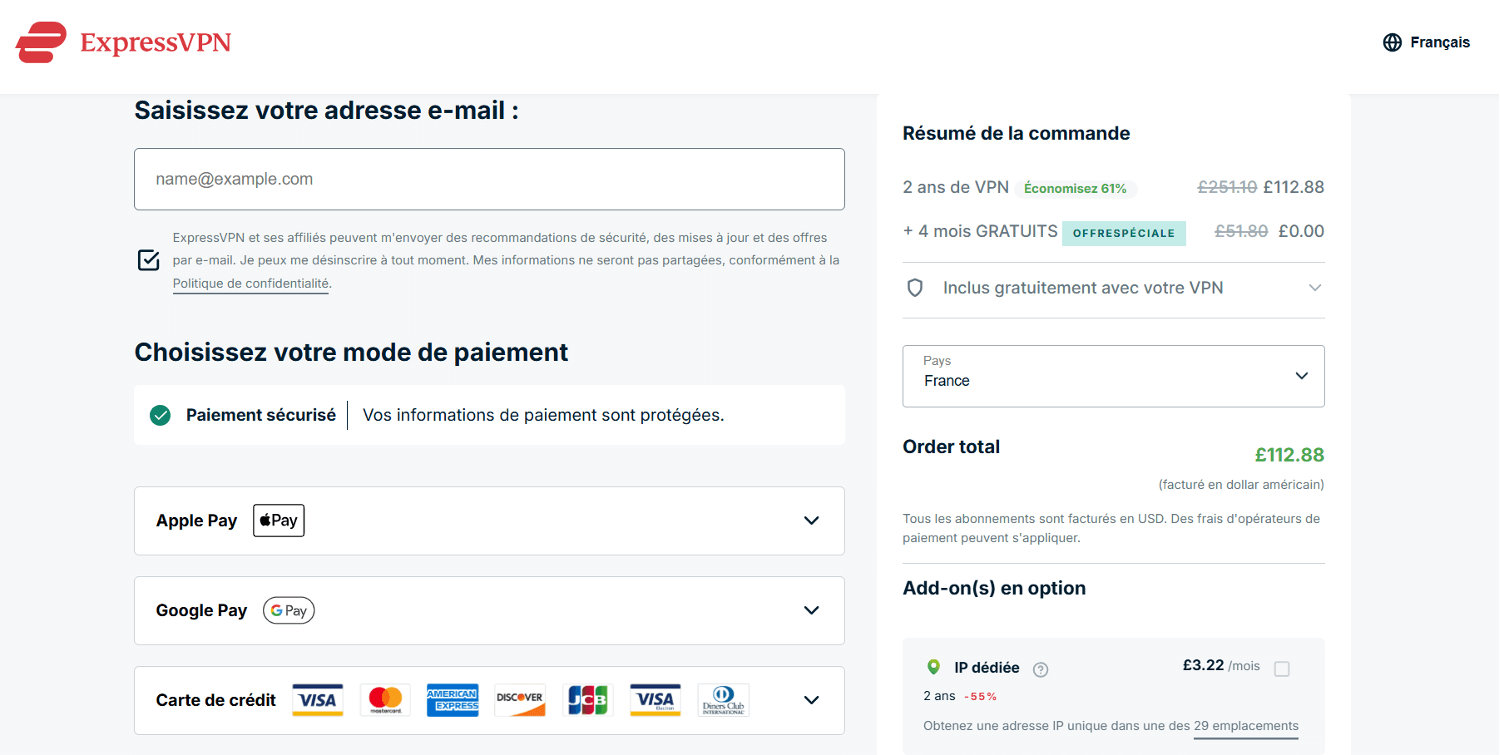The height and width of the screenshot is (755, 1500).
Task: Open the Politique de confidentialité link
Action: tap(251, 284)
